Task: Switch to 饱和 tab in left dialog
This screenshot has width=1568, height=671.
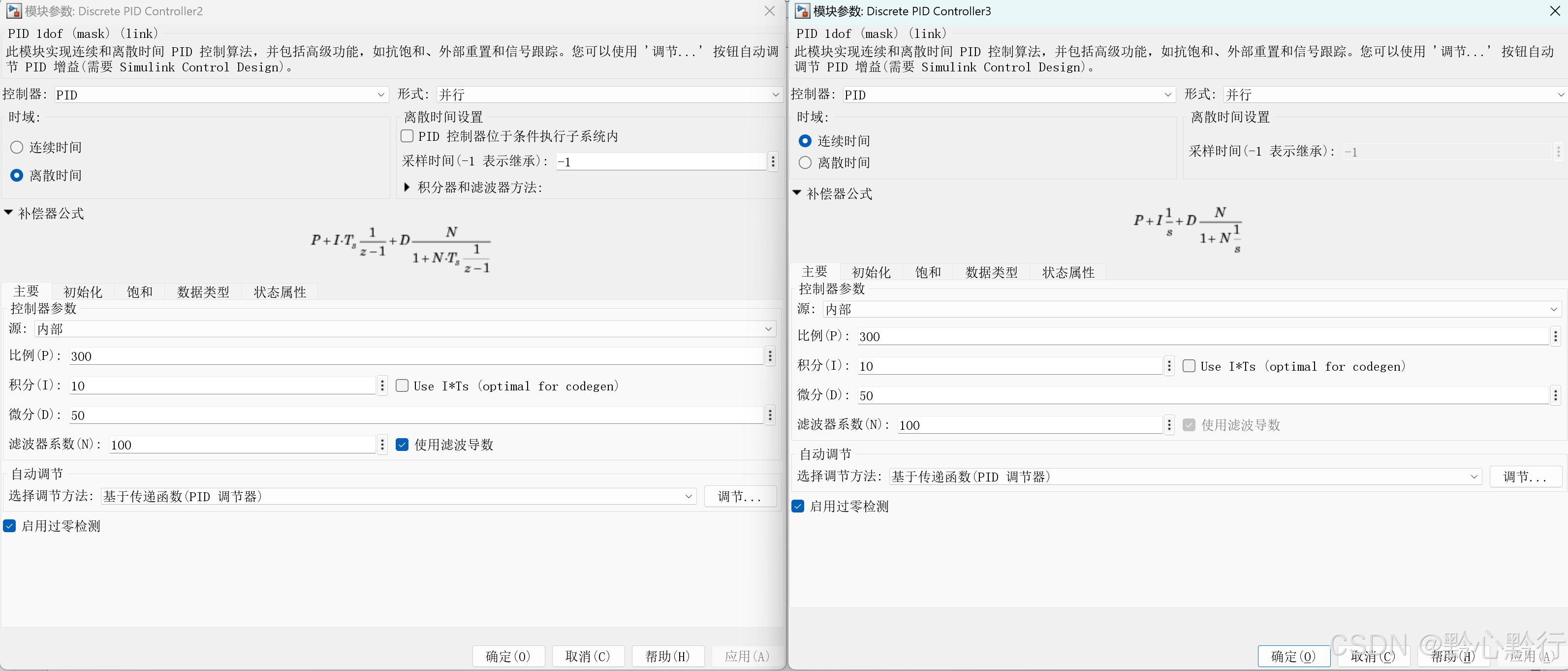Action: pyautogui.click(x=139, y=291)
